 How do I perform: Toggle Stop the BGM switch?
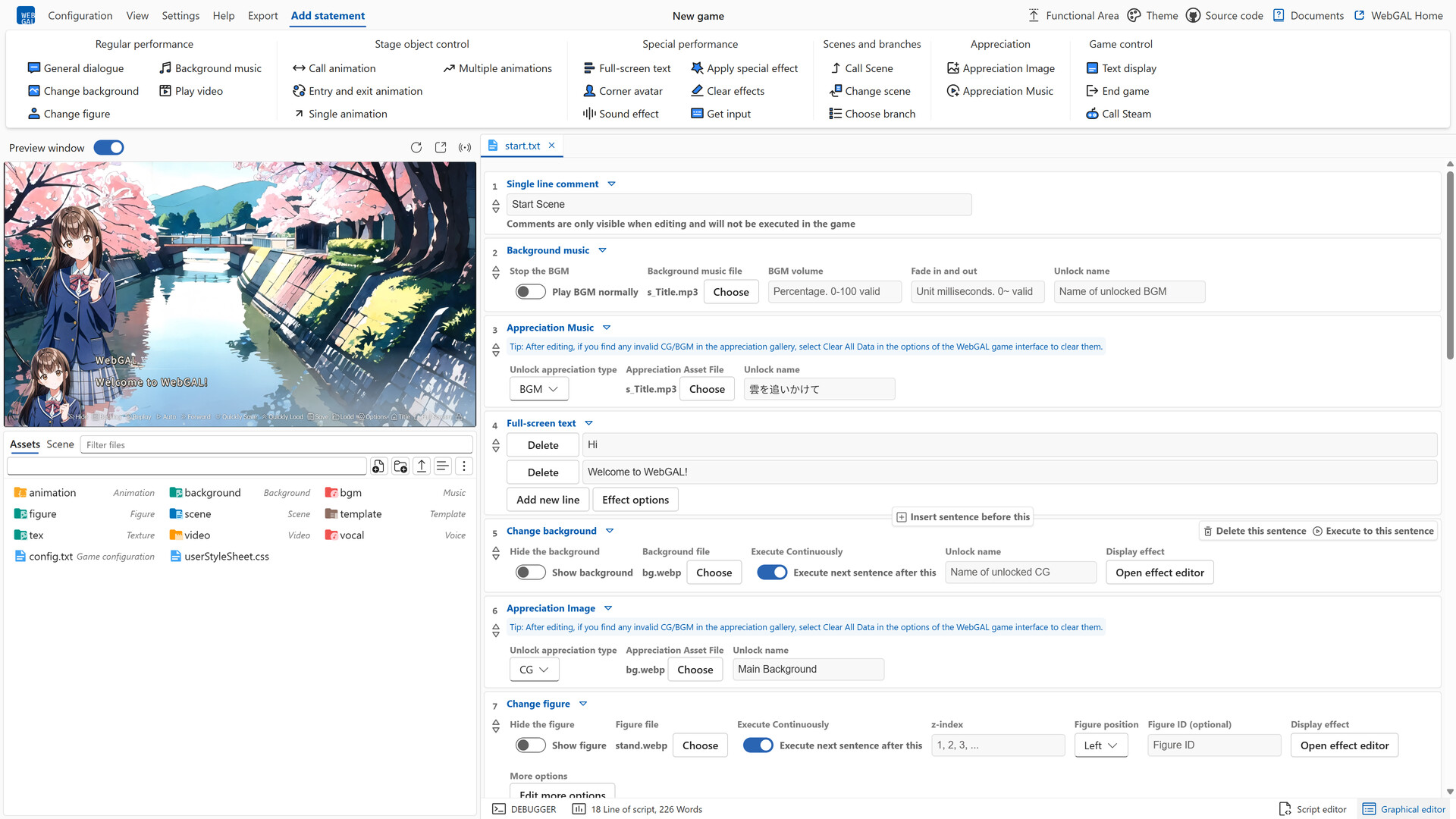[530, 292]
